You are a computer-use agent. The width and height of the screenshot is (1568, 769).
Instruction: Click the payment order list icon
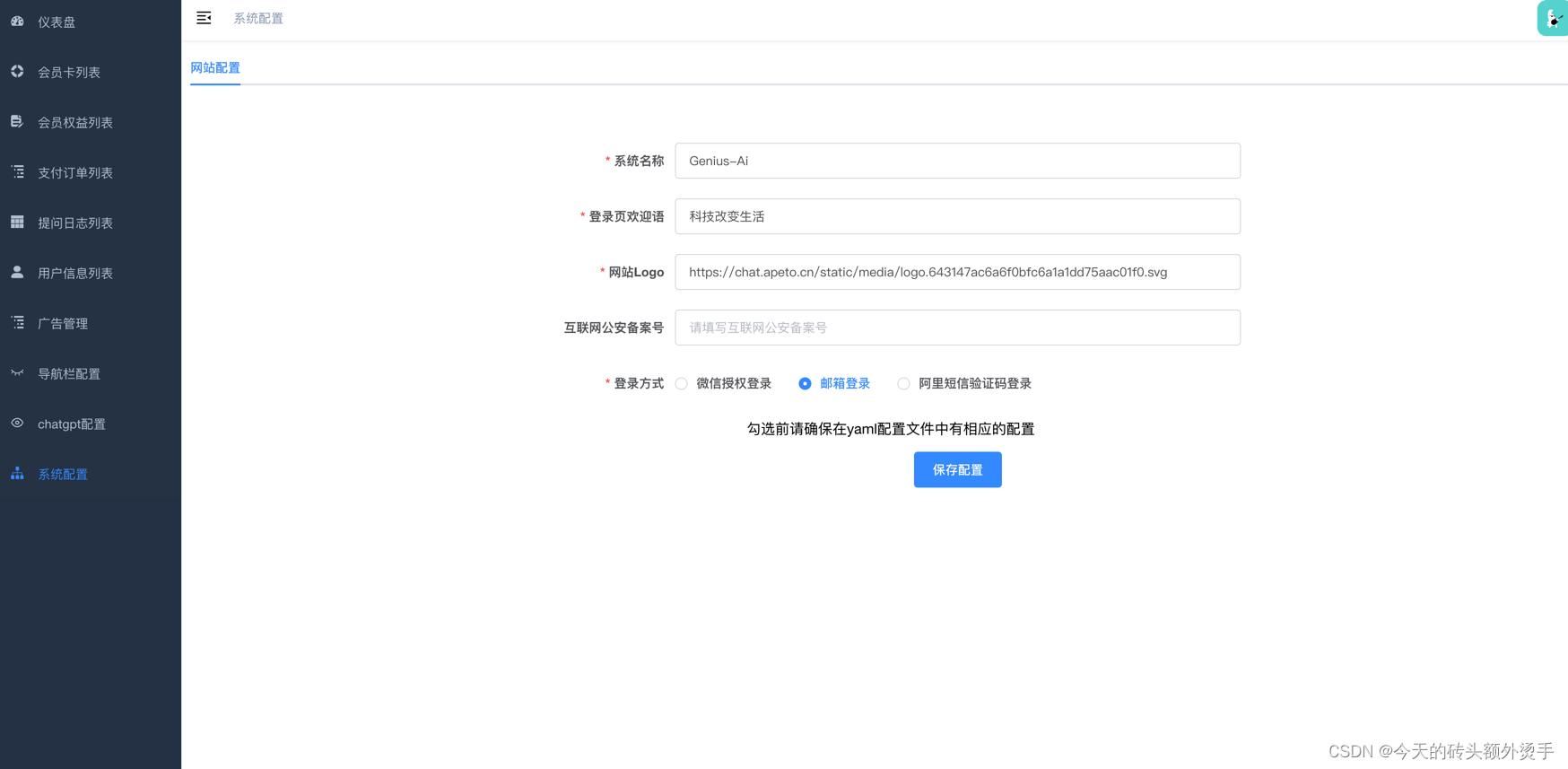(x=17, y=171)
